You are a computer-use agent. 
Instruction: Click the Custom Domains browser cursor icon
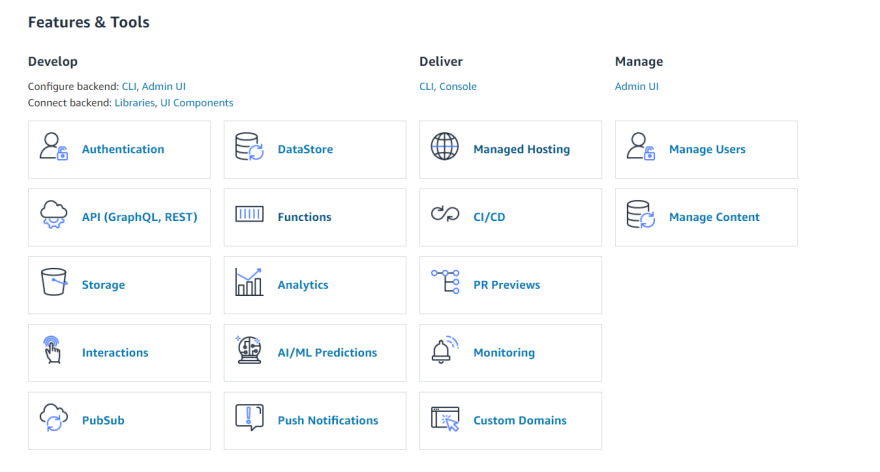pos(445,419)
